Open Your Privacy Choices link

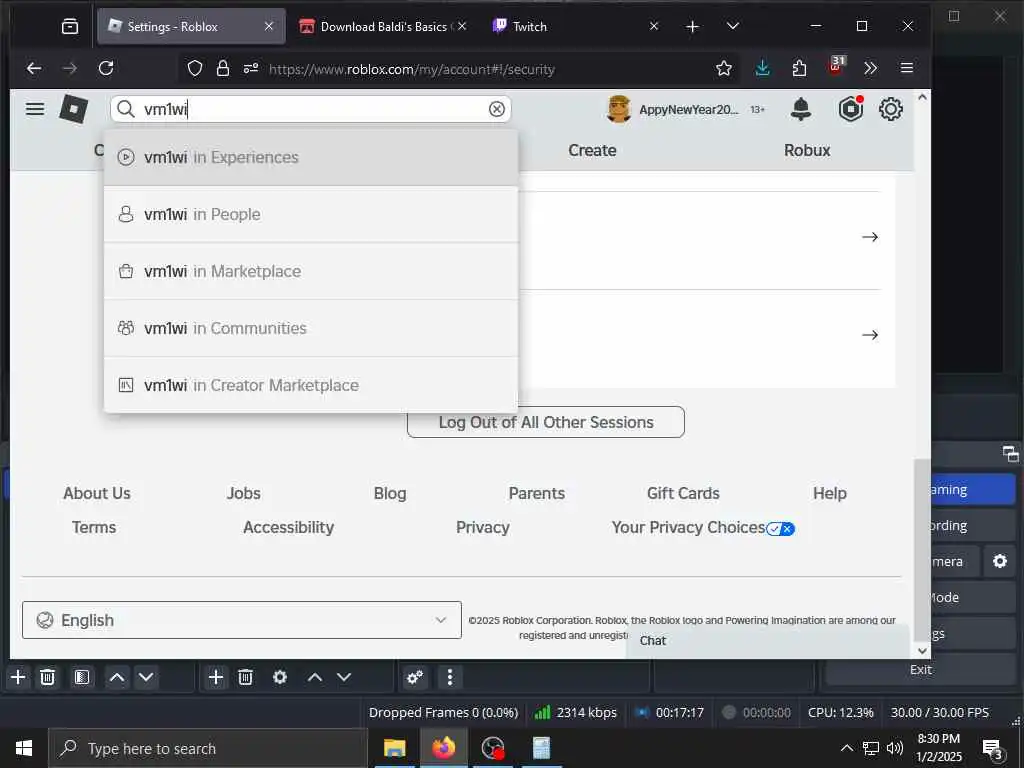pos(703,528)
